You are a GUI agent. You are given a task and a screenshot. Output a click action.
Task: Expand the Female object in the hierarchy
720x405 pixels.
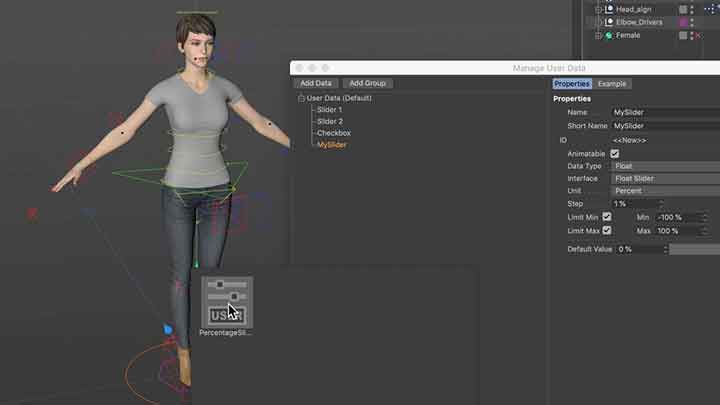point(598,35)
